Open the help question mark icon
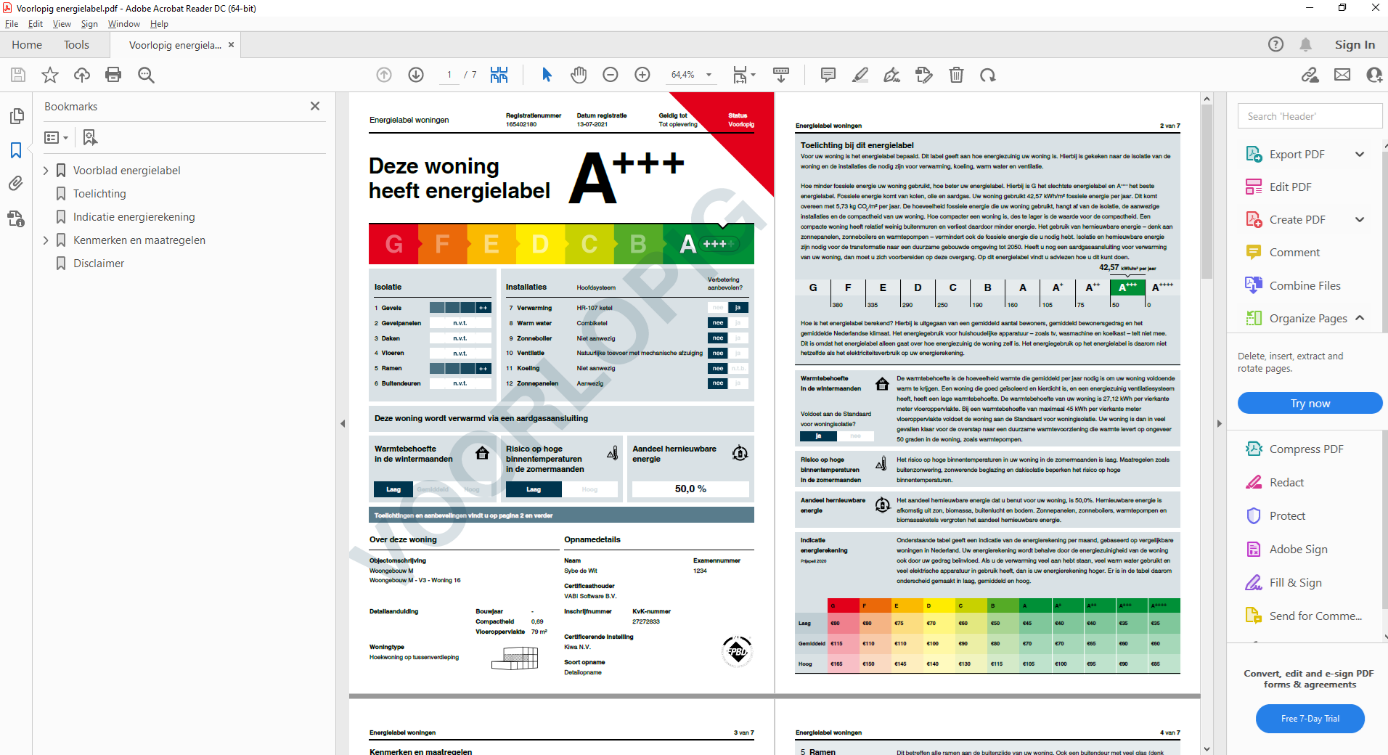Viewport: 1388px width, 755px height. [1276, 45]
